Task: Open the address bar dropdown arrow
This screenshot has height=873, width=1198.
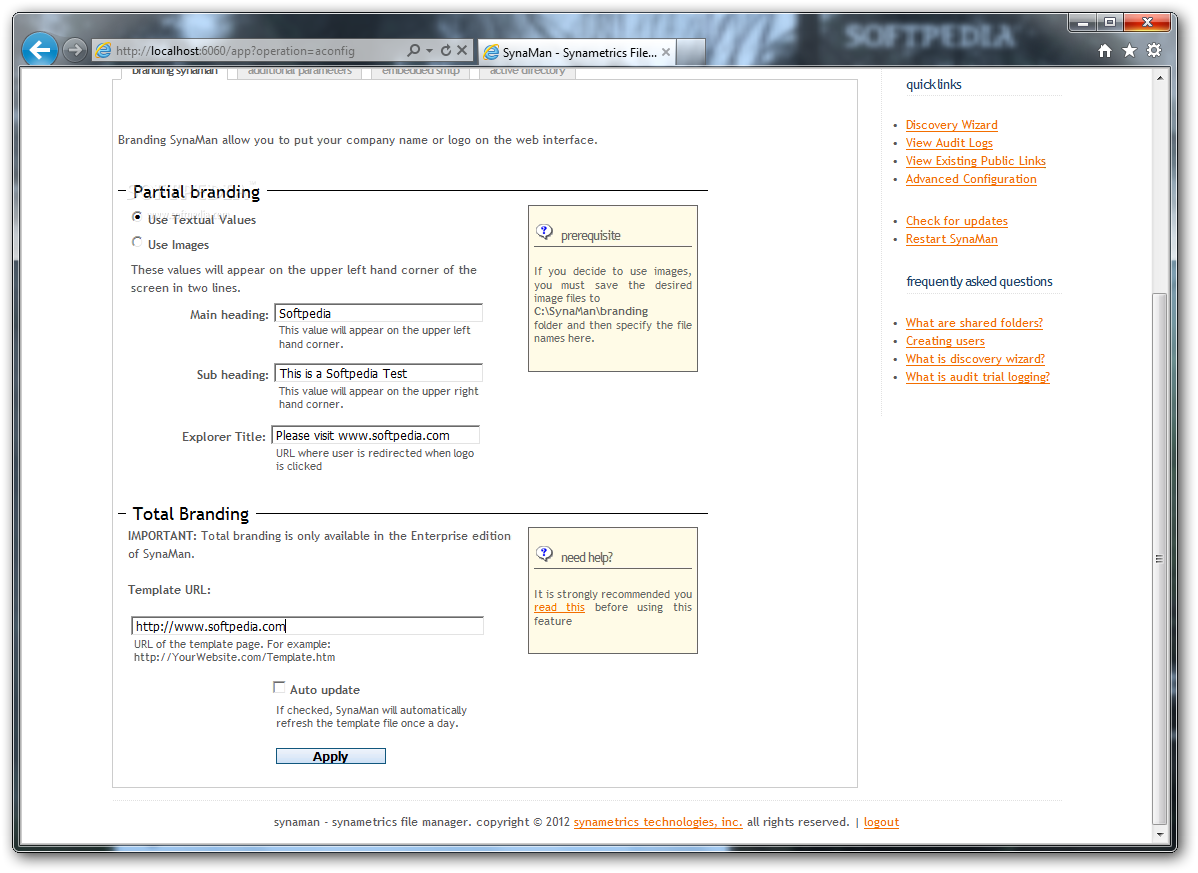Action: click(429, 50)
